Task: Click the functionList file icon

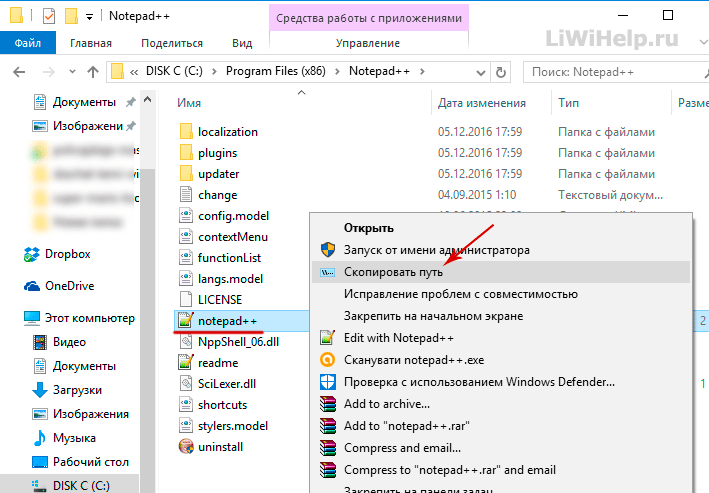Action: click(x=186, y=258)
